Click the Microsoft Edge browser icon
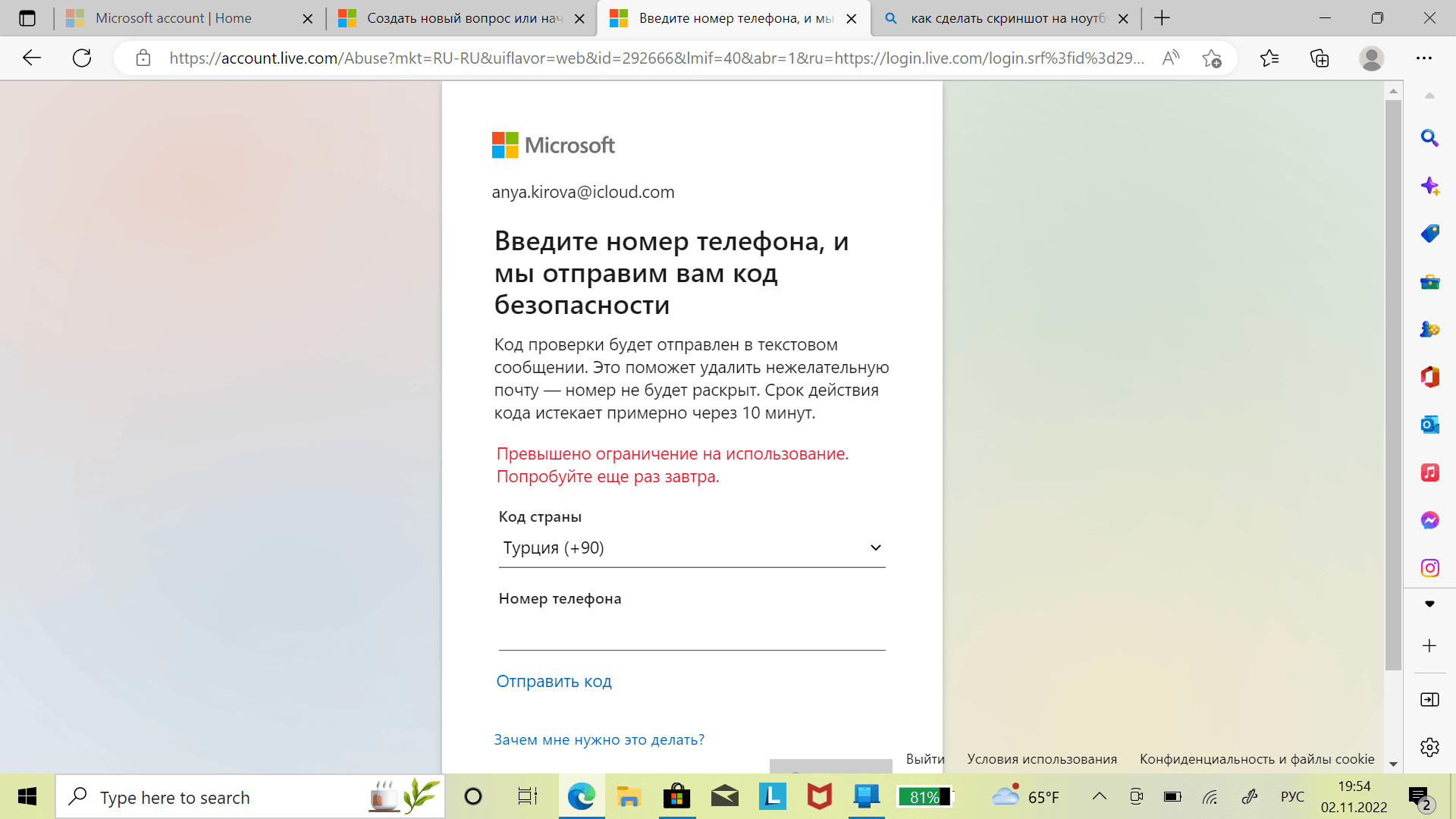The image size is (1456, 819). 580,797
